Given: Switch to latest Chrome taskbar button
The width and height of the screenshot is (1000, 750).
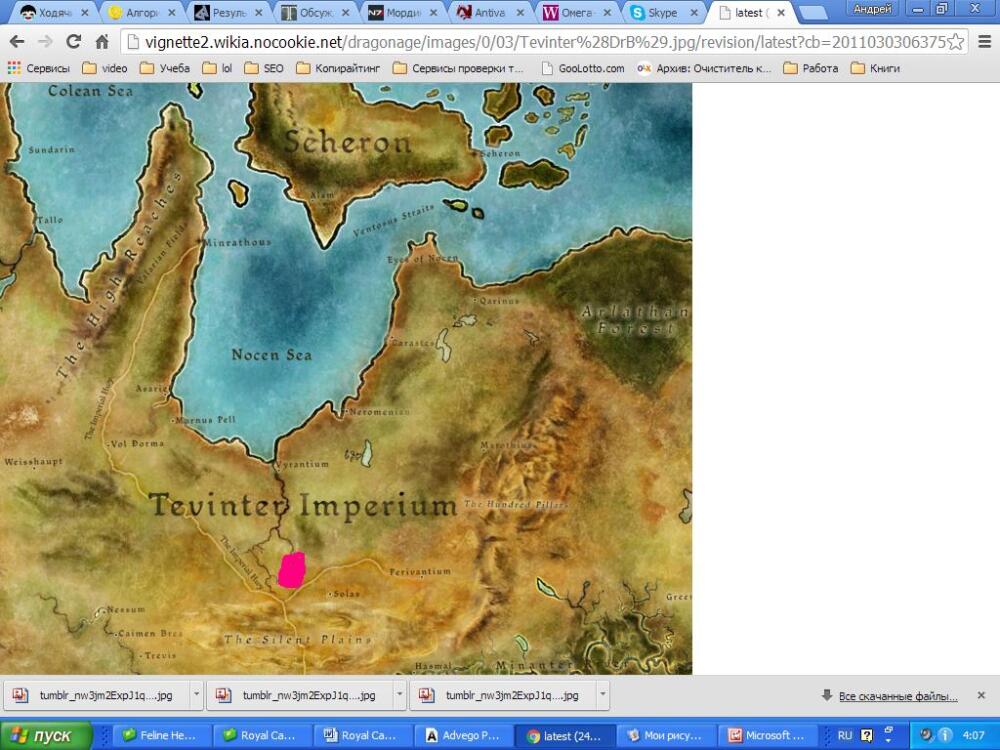Looking at the screenshot, I should [563, 735].
